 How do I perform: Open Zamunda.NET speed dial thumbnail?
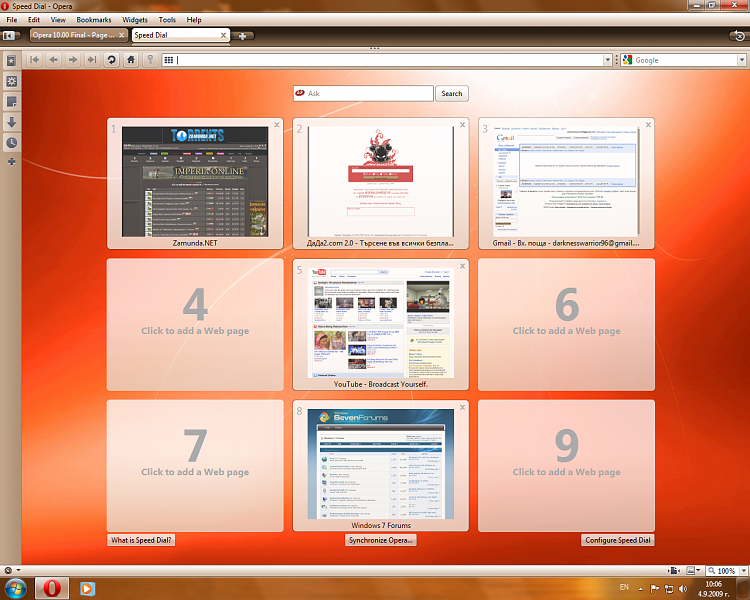(x=195, y=182)
